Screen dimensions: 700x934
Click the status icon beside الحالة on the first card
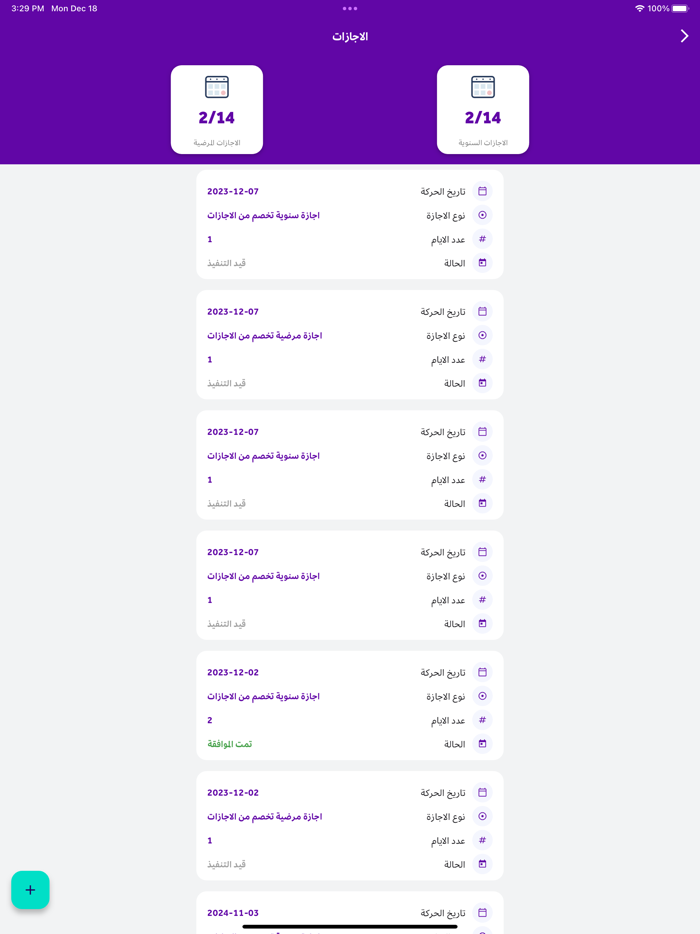pyautogui.click(x=482, y=262)
